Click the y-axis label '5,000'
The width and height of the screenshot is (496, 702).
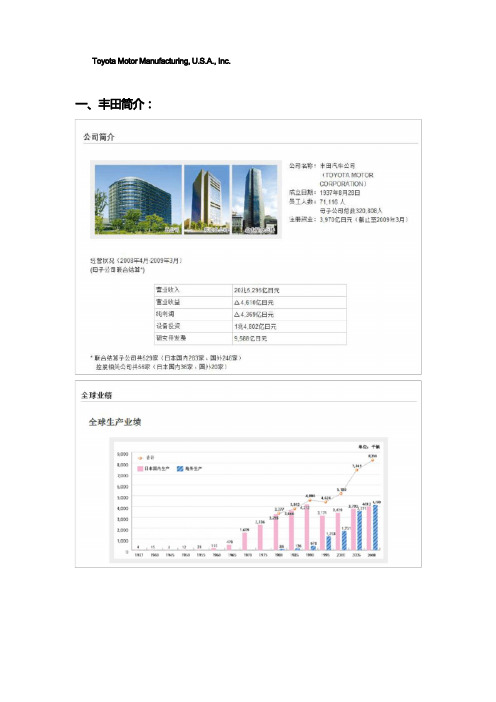(x=123, y=497)
